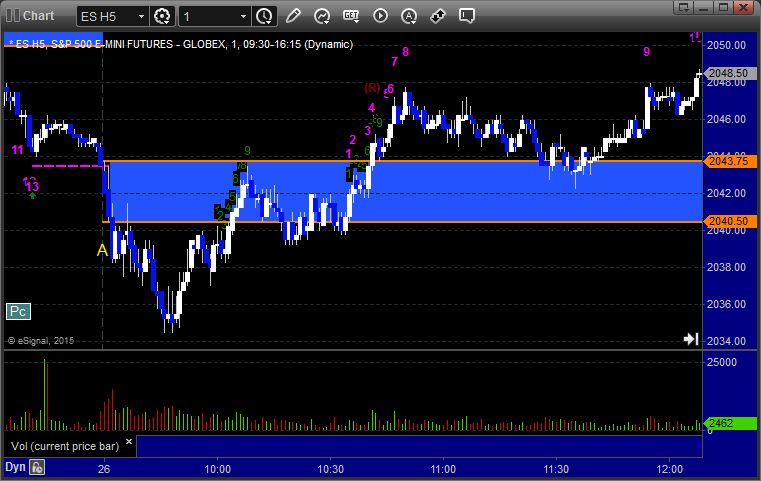Click the 11:30 time axis label
Image resolution: width=761 pixels, height=481 pixels.
point(556,469)
